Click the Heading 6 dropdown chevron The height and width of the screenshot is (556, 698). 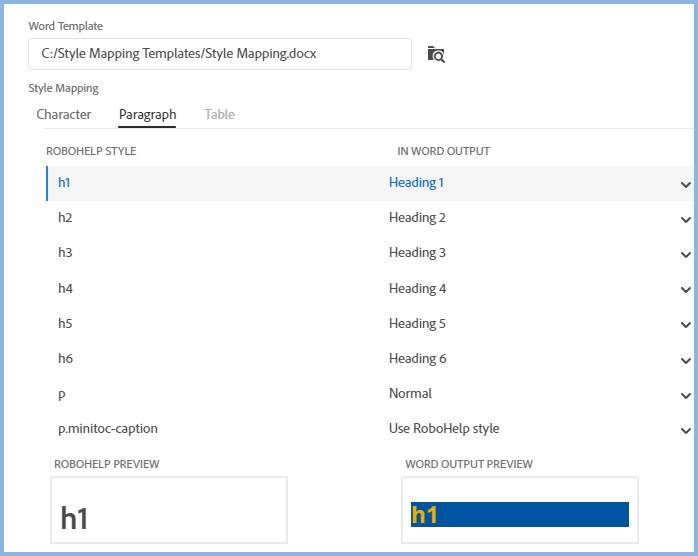point(685,360)
